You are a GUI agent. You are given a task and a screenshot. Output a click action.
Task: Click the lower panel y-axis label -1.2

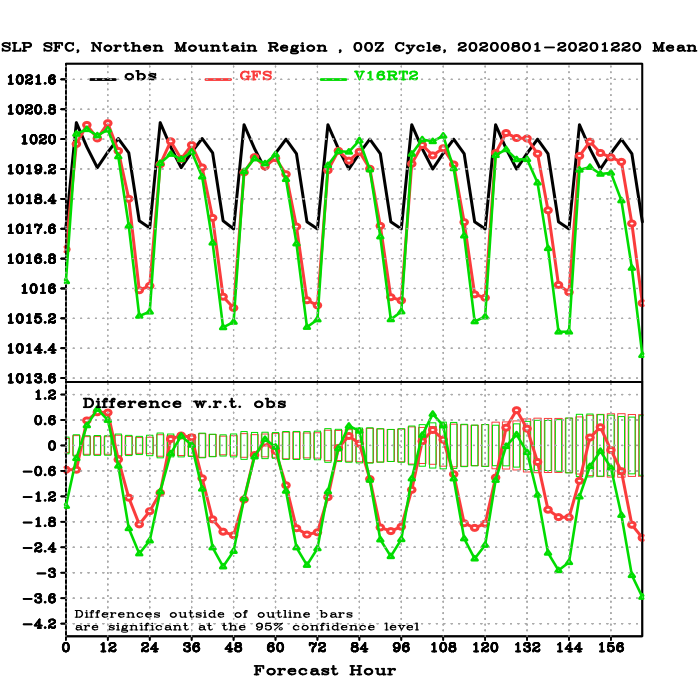pos(40,497)
